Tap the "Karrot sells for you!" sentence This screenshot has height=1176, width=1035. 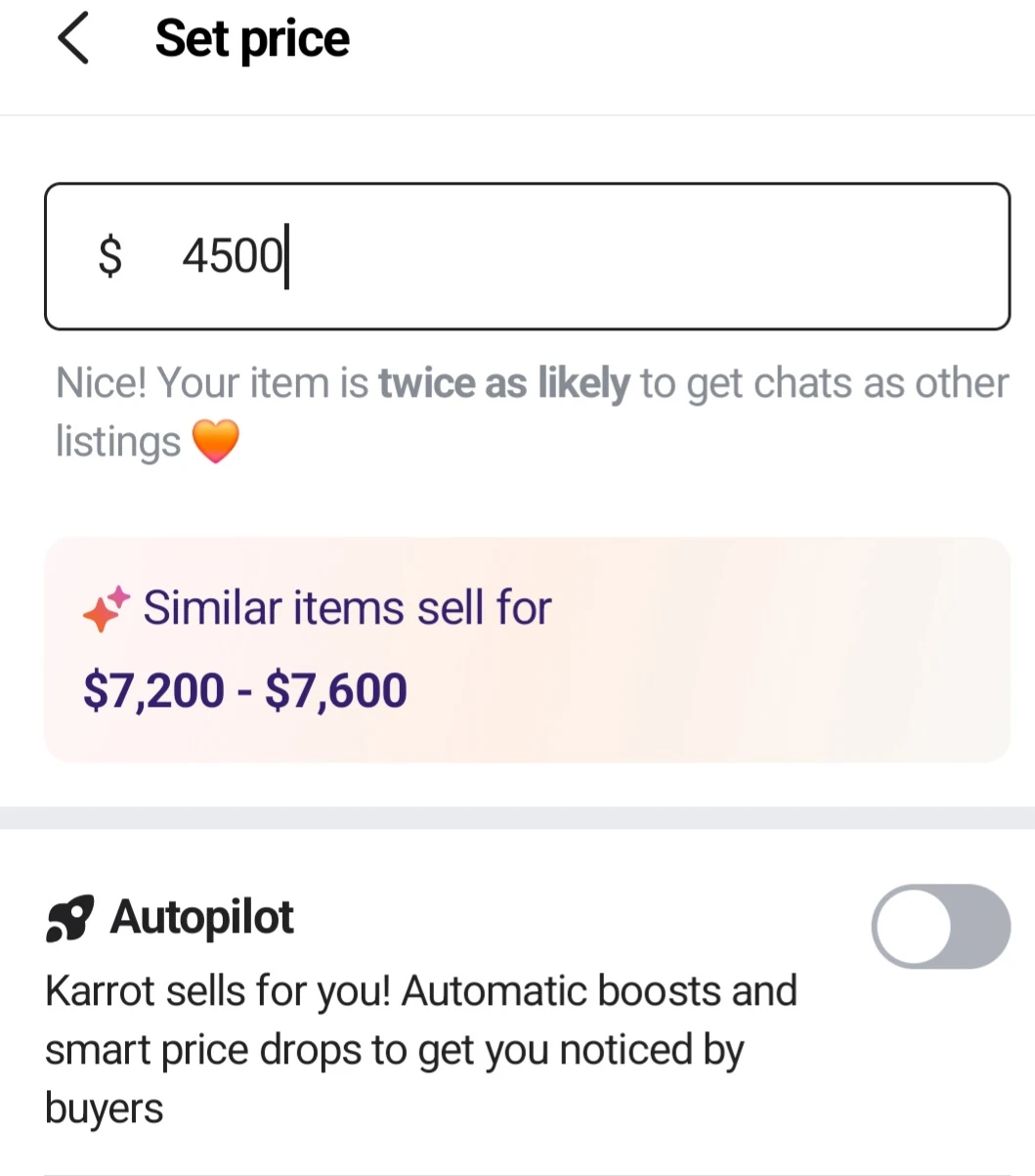point(218,991)
